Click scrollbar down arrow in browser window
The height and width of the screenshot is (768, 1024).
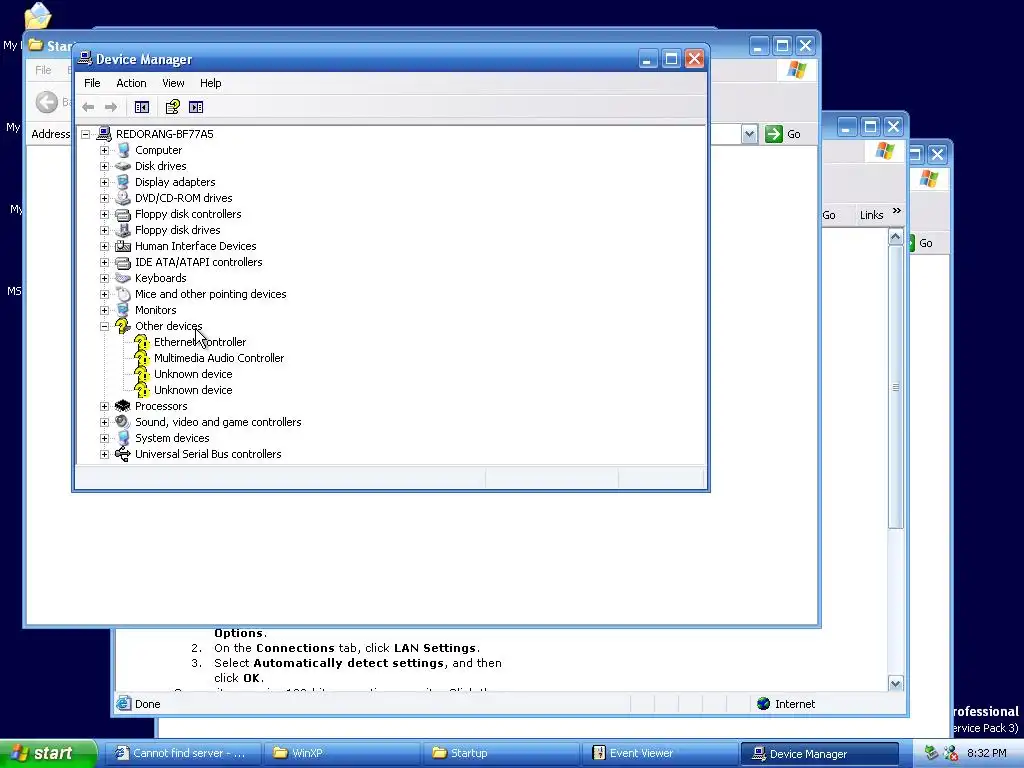[895, 683]
